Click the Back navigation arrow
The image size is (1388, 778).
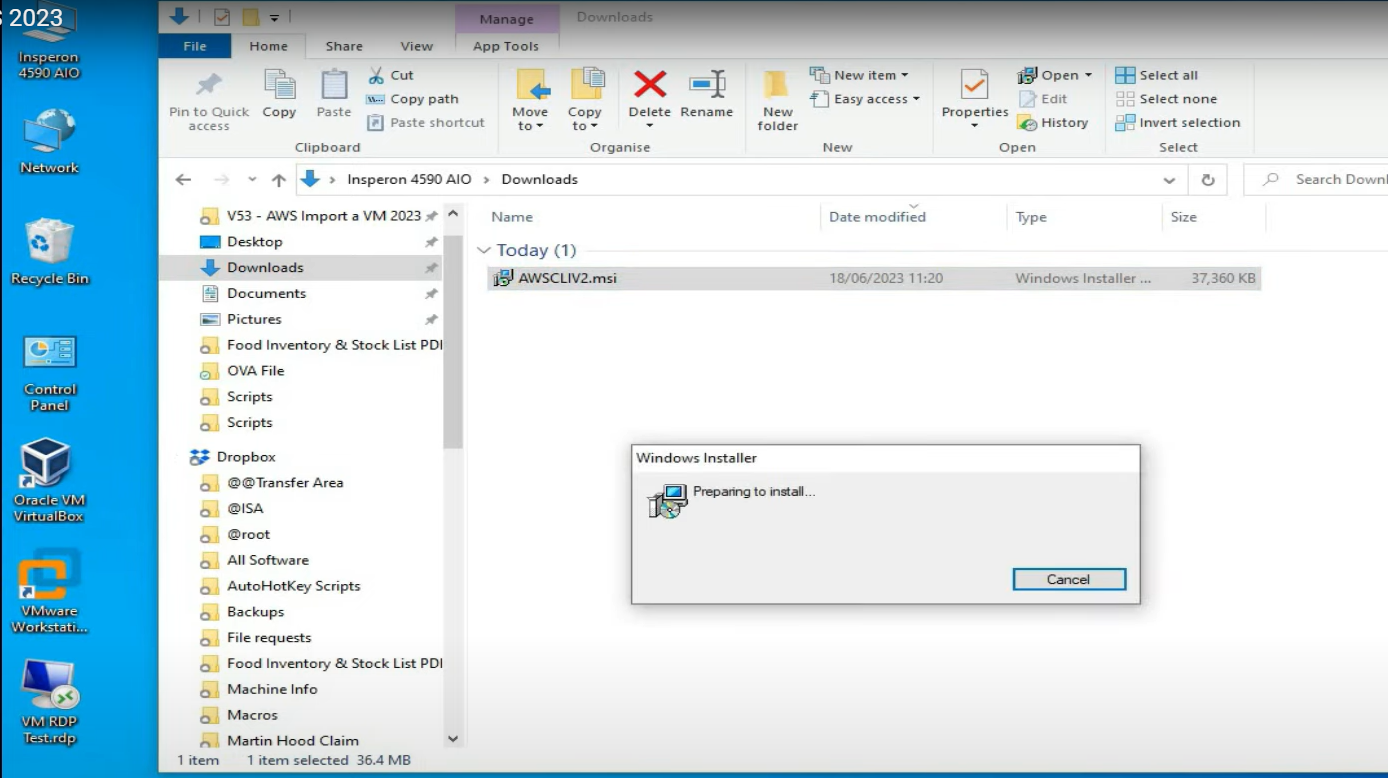pos(183,180)
